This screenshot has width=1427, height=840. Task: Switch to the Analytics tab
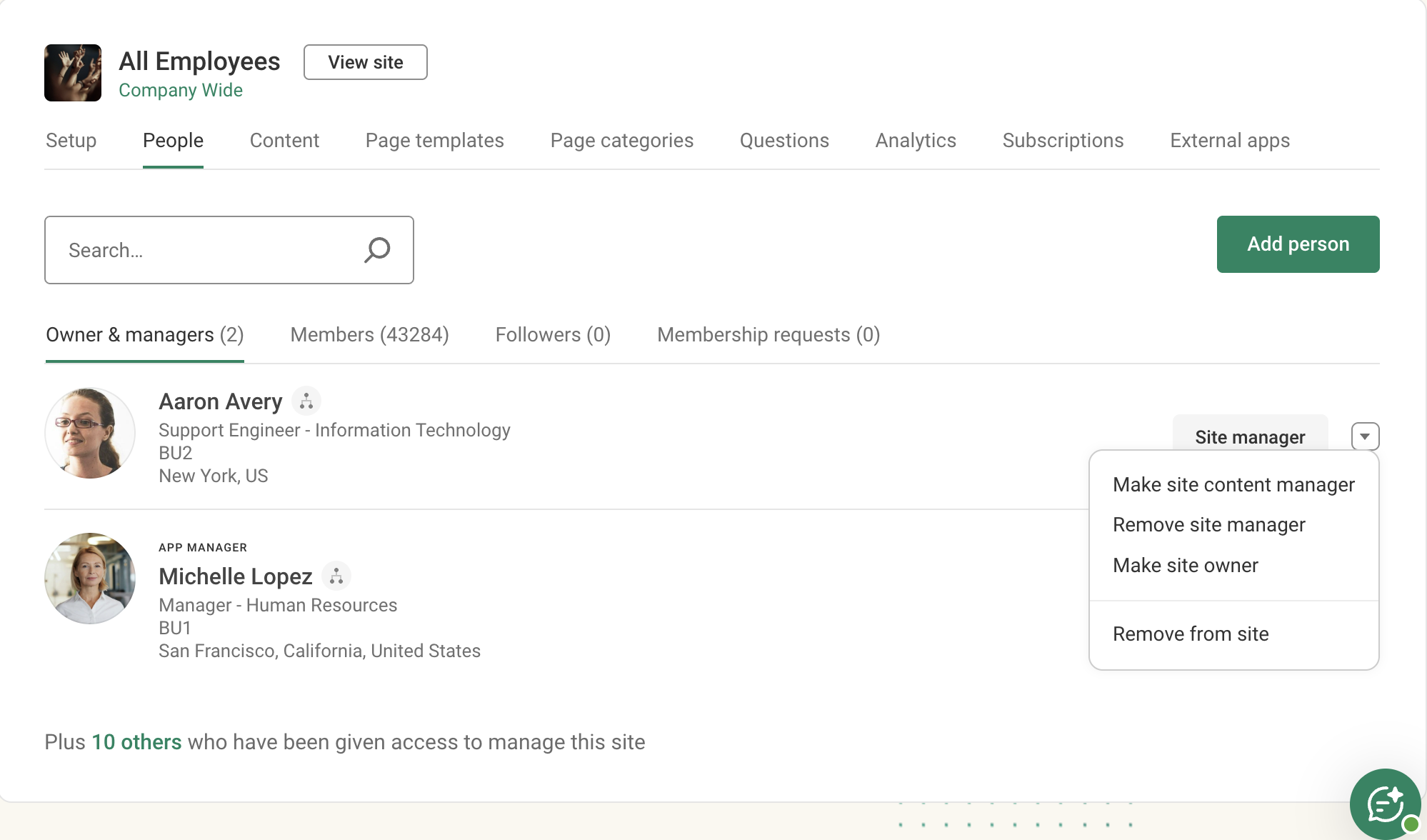point(915,141)
